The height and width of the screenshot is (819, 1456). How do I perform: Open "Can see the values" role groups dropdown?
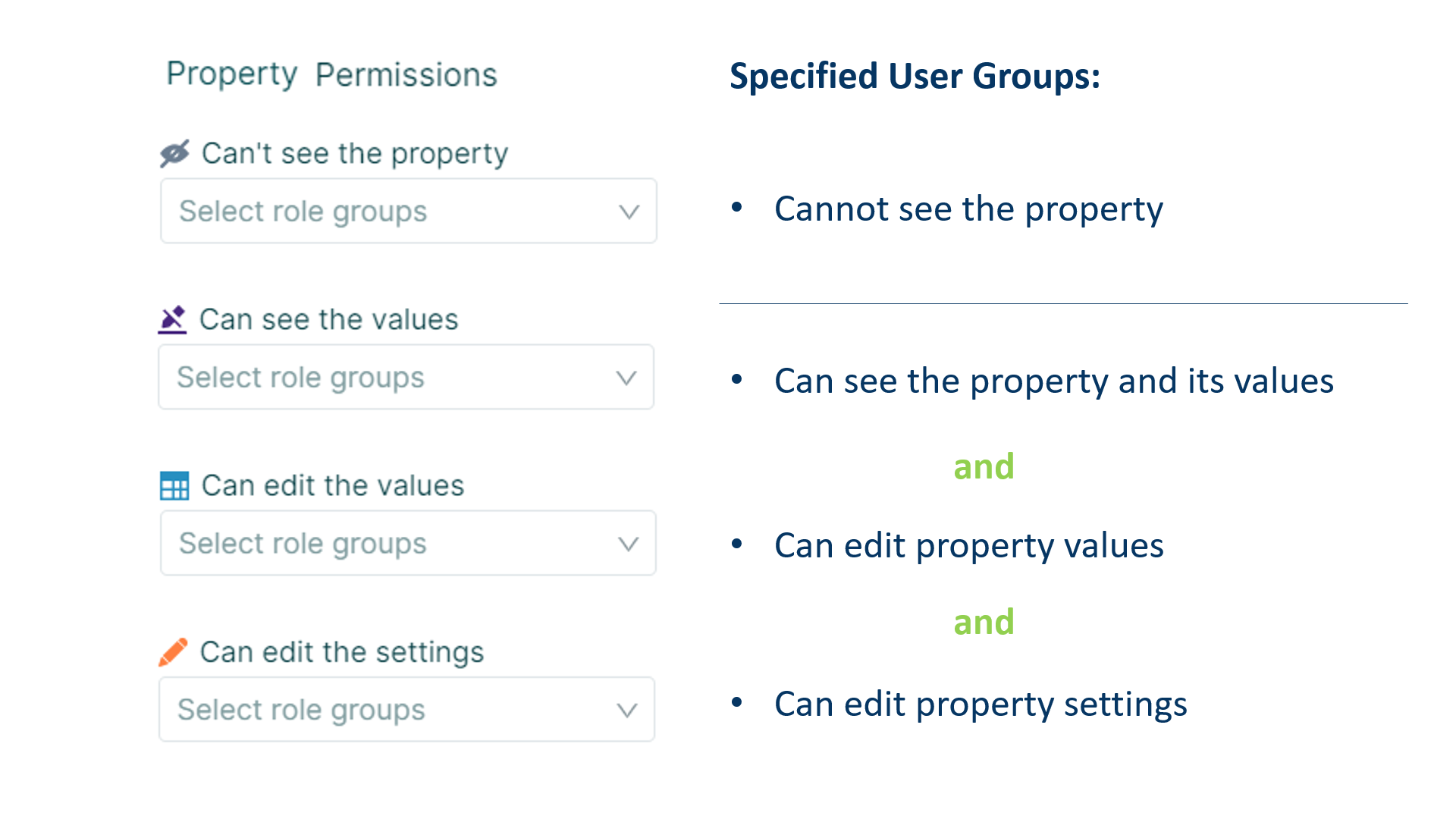click(x=406, y=377)
